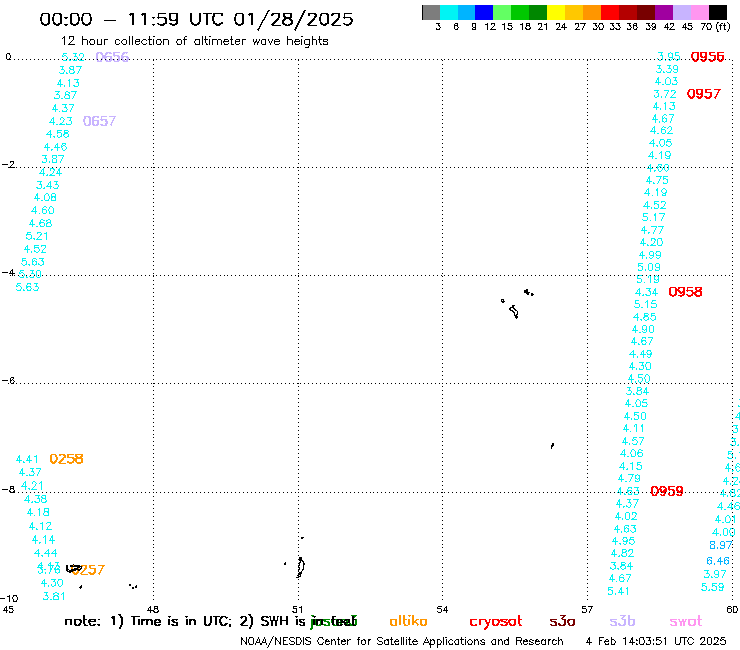Click the cryosat time label 0958
740x650 pixels.
[685, 292]
